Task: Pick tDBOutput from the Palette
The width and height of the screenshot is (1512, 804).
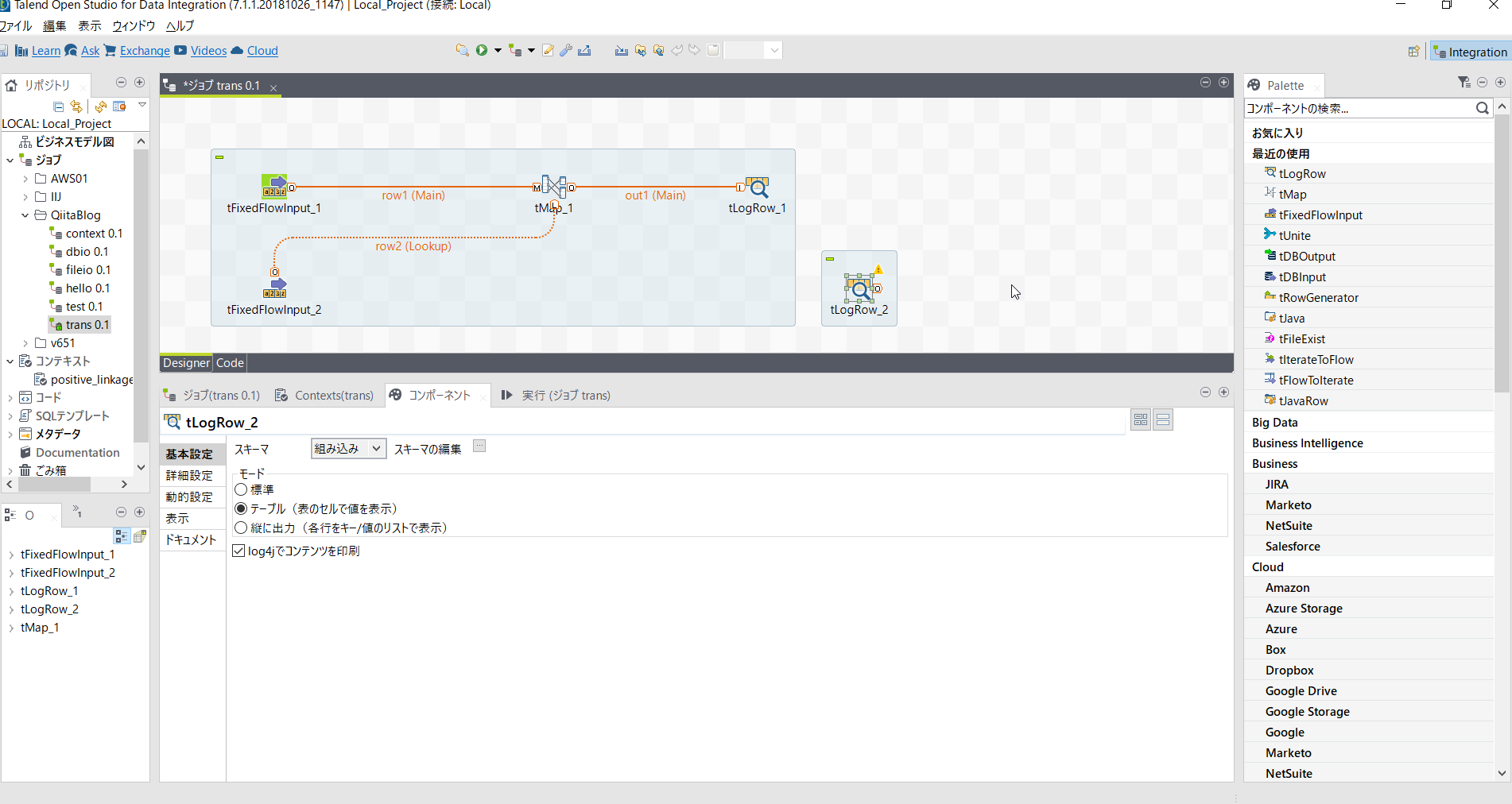Action: (1308, 256)
